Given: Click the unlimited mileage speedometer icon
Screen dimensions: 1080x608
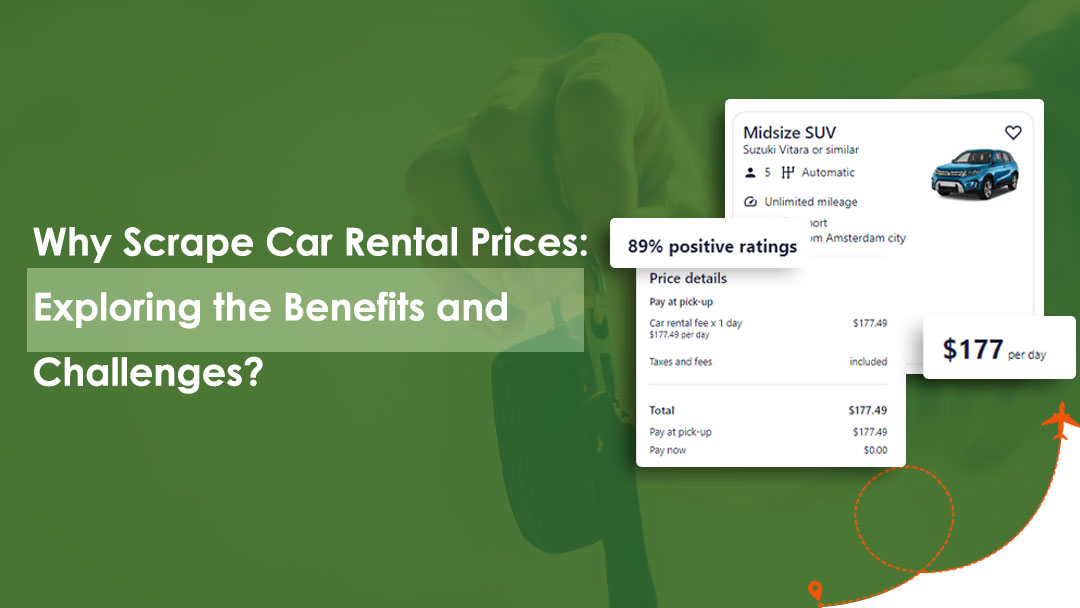Looking at the screenshot, I should pos(751,201).
